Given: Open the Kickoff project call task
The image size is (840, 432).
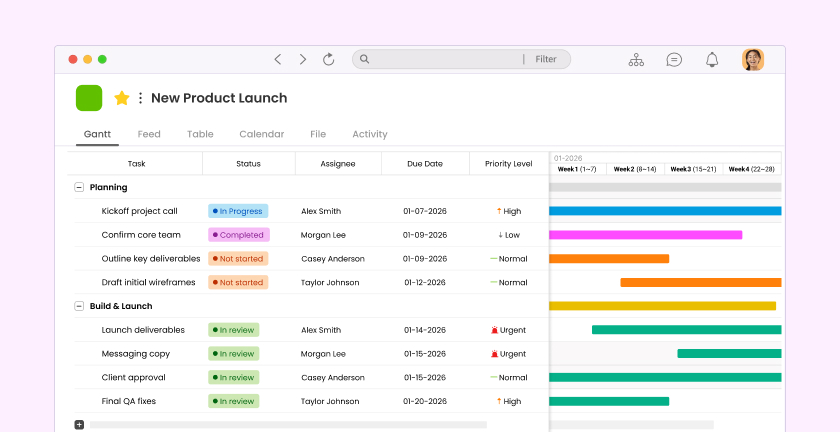Looking at the screenshot, I should click(139, 211).
